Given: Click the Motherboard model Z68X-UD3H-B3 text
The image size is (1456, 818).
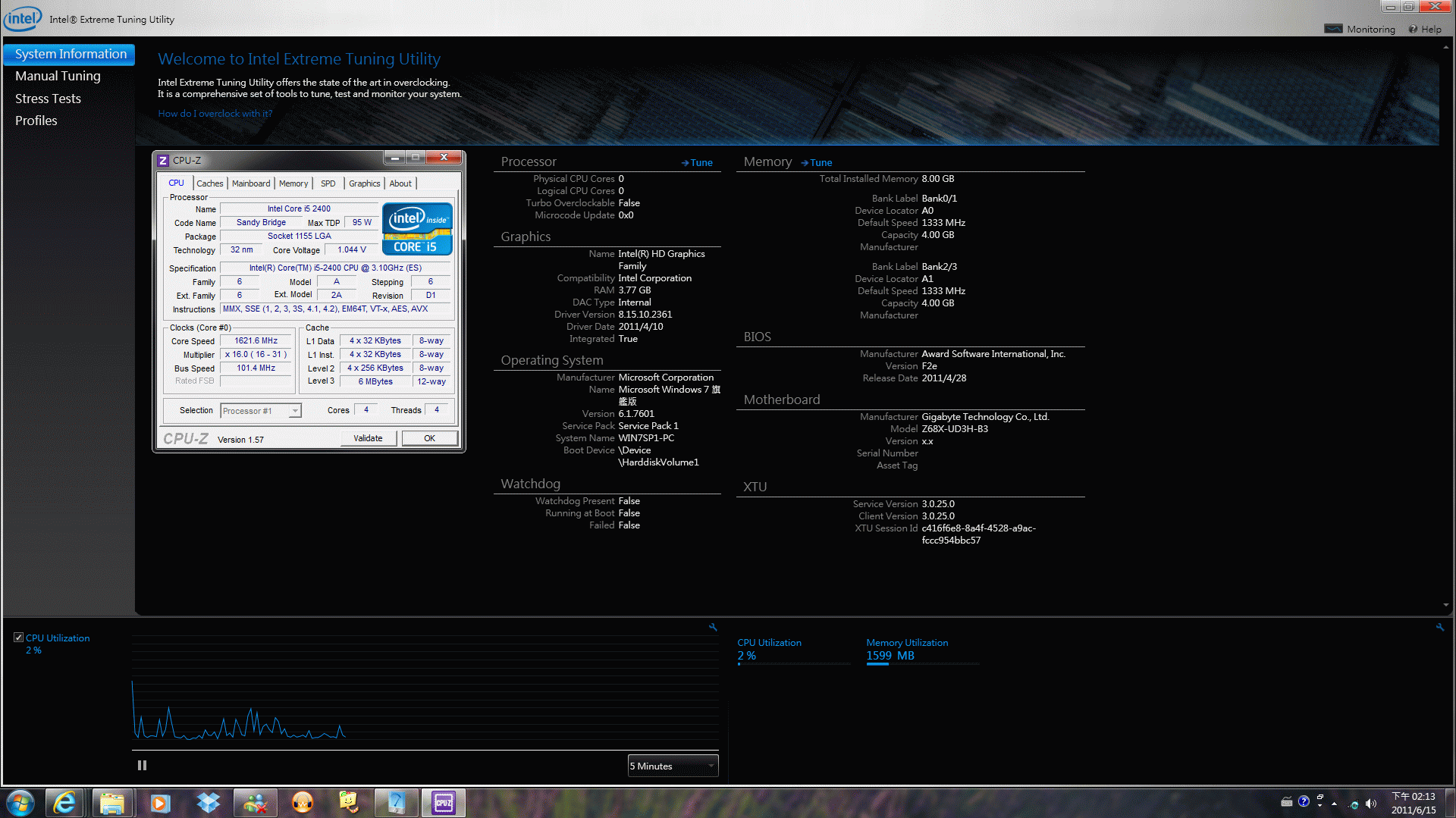Looking at the screenshot, I should (x=955, y=429).
